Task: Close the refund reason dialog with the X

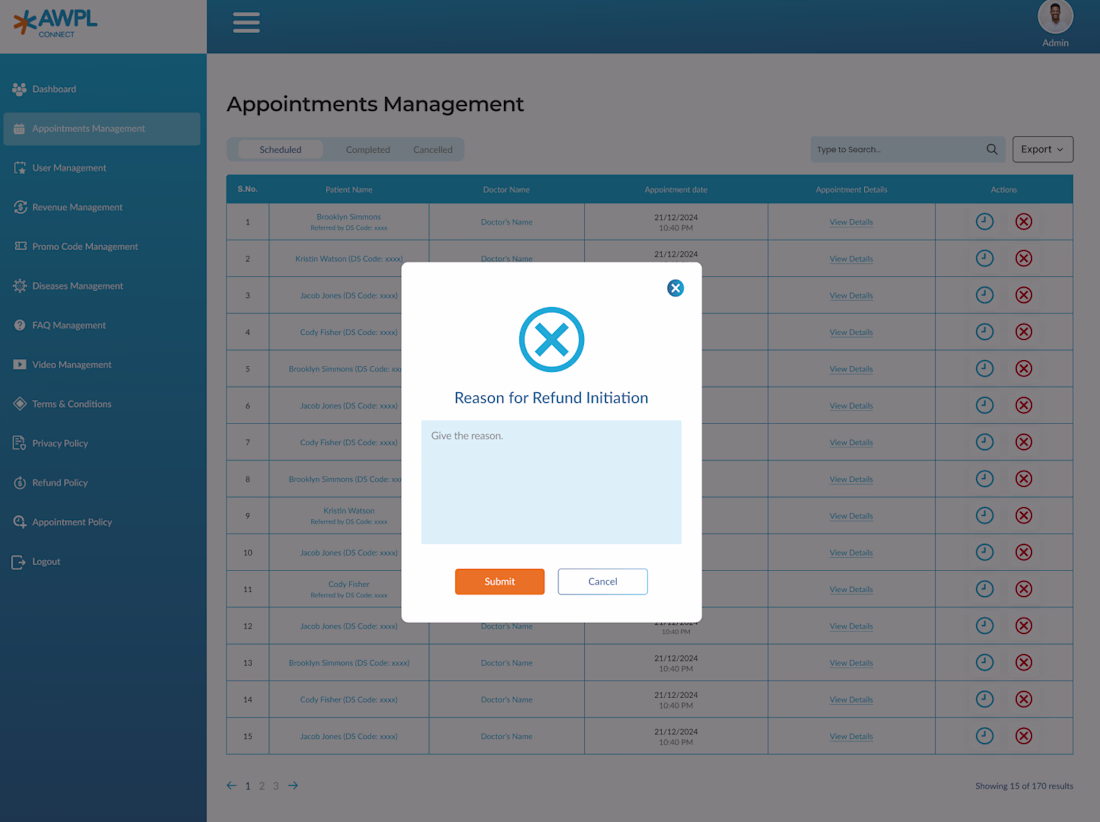Action: pos(675,288)
